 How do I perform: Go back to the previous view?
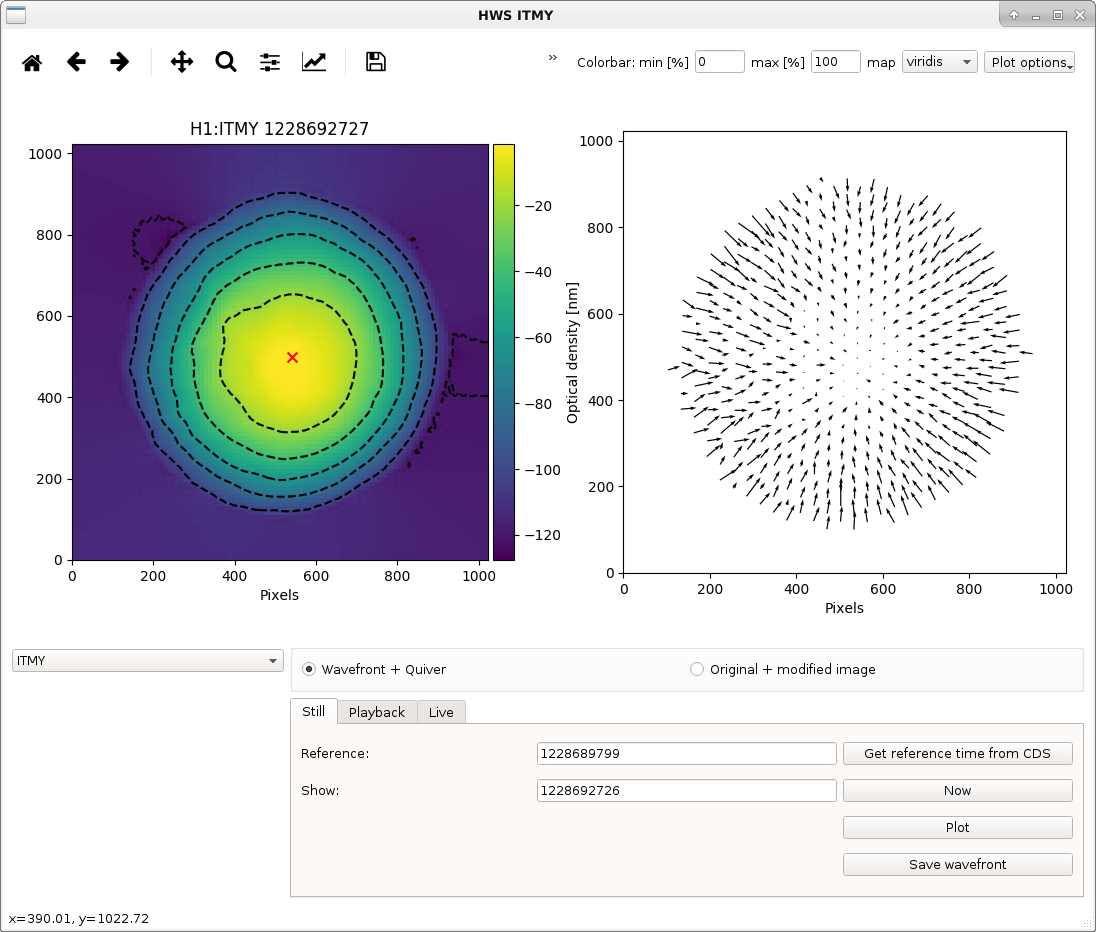click(76, 62)
